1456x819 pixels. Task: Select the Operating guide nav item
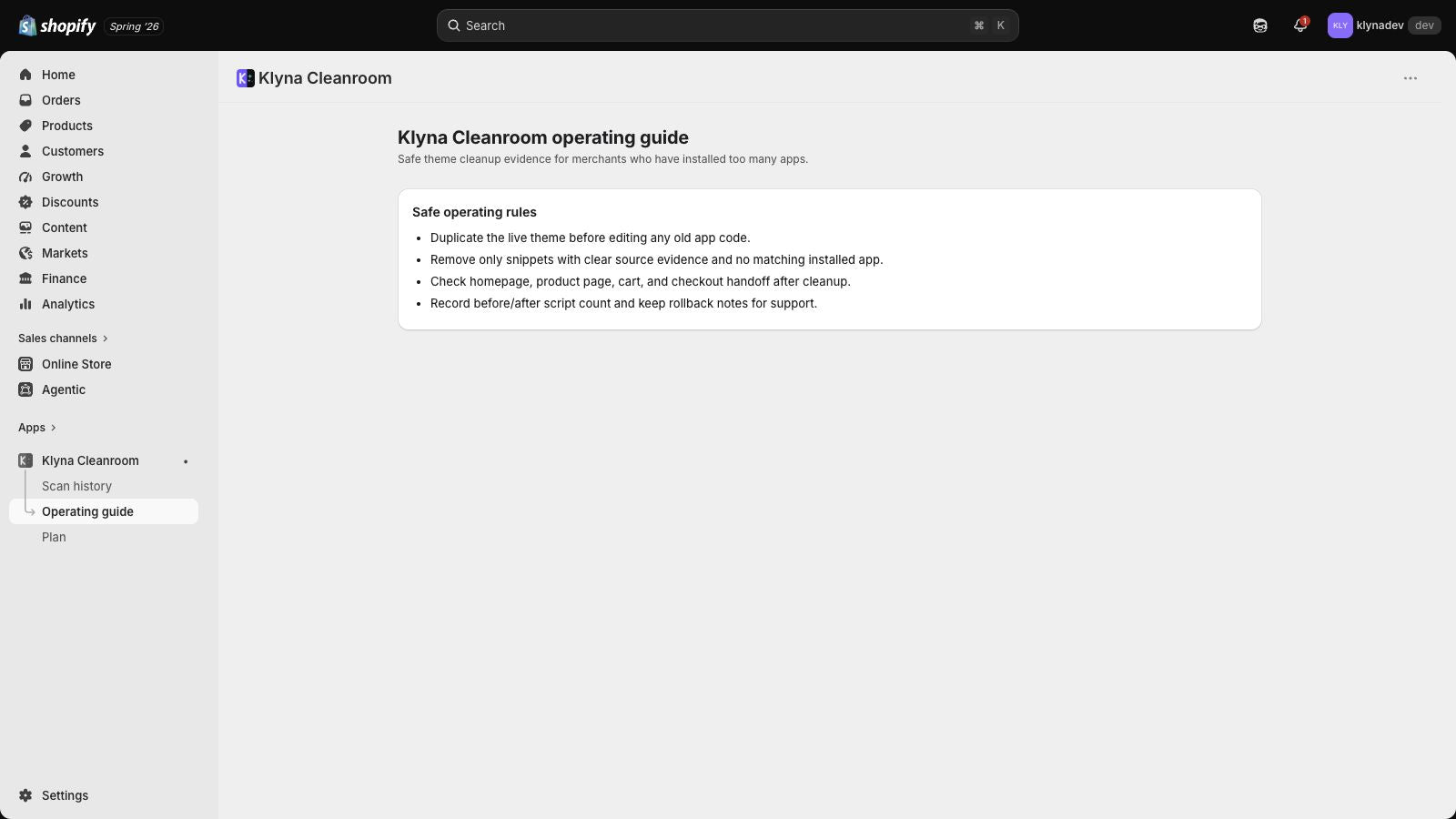point(104,511)
